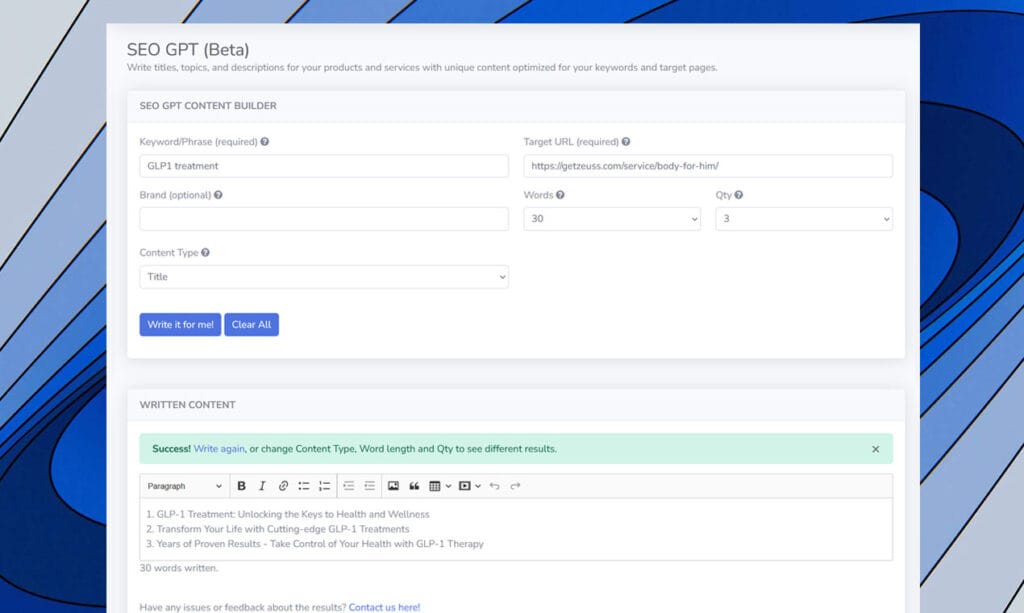
Task: Show help for Words setting
Action: click(x=560, y=195)
